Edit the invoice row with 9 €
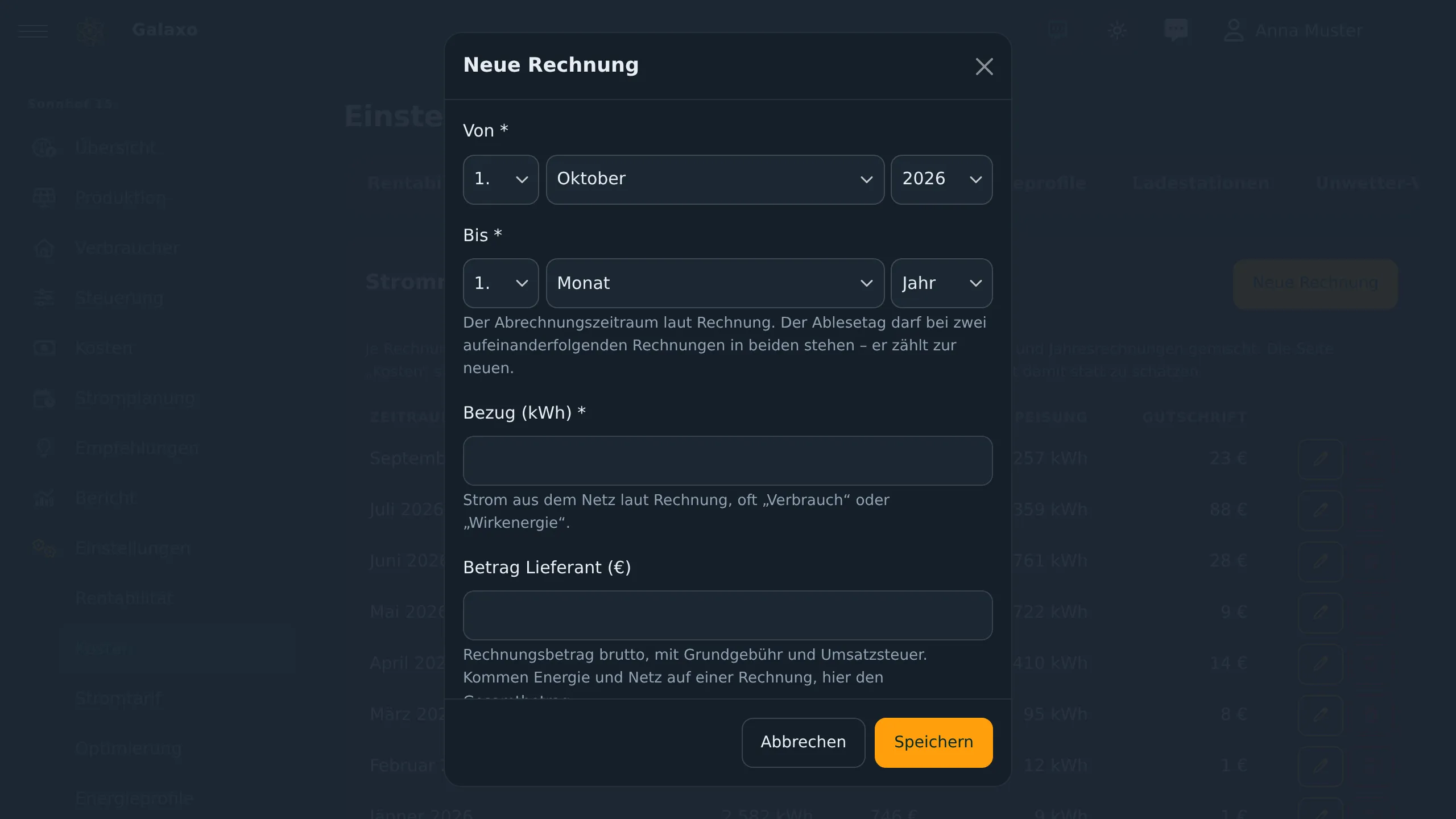The image size is (1456, 819). click(x=1320, y=613)
